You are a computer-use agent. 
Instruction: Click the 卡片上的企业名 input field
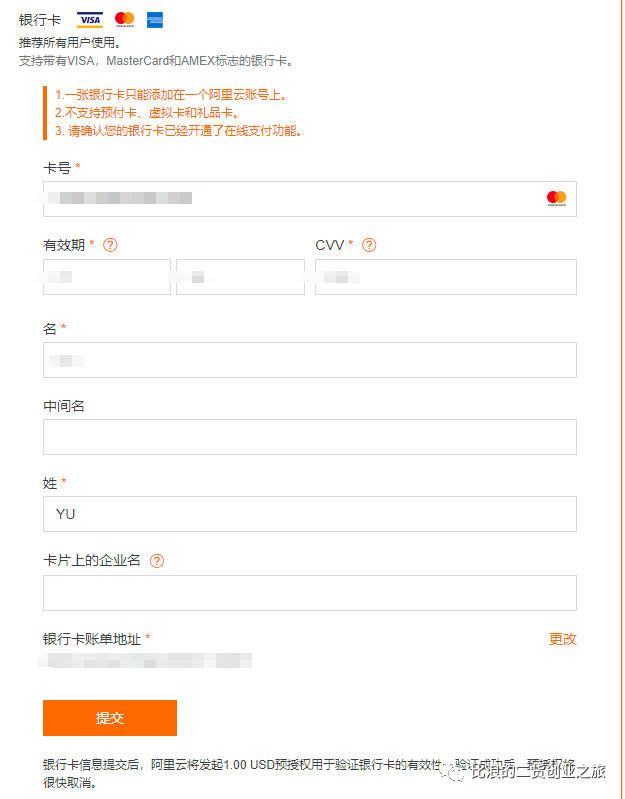tap(310, 593)
